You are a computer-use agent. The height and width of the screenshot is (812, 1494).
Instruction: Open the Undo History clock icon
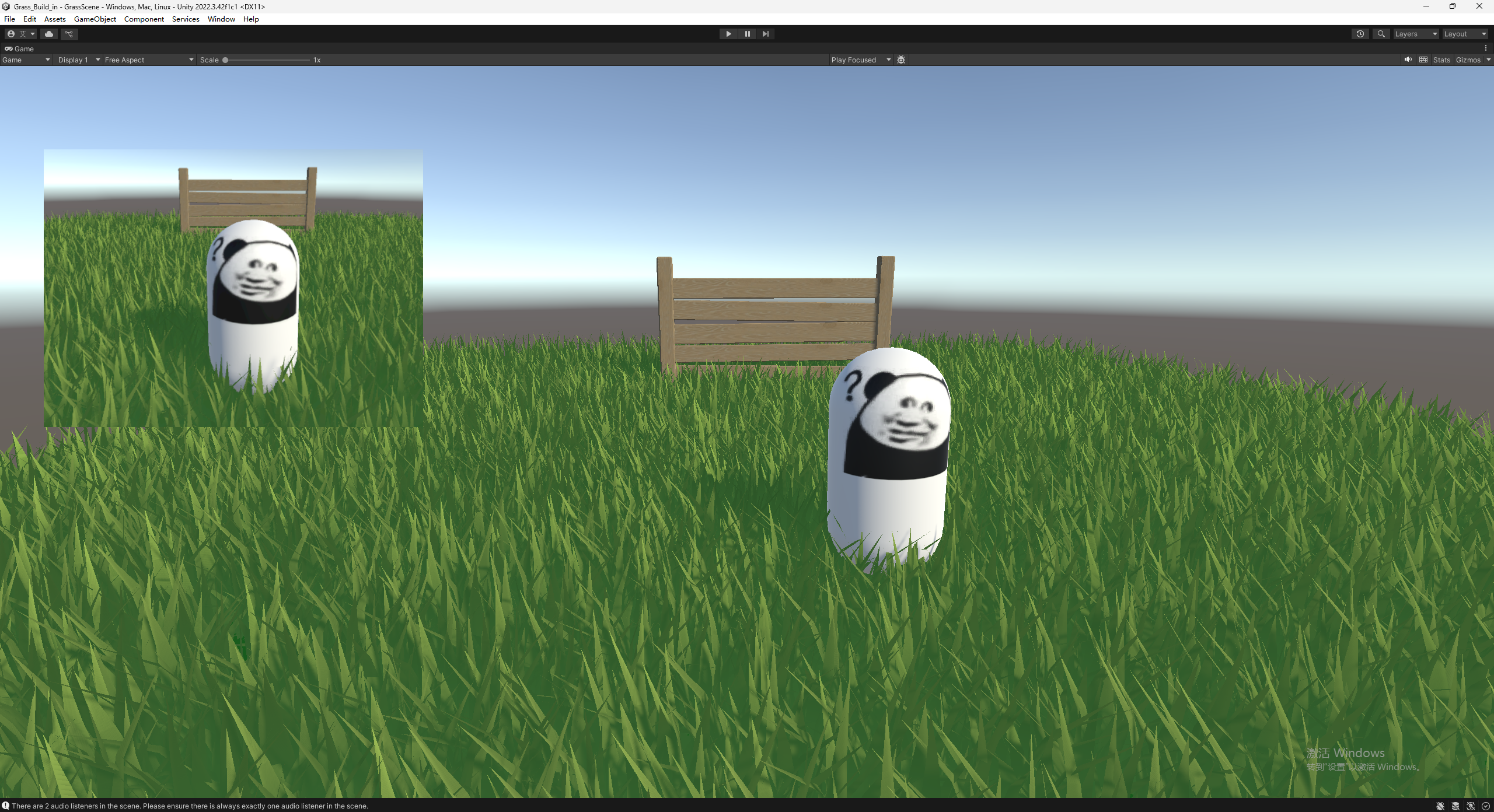tap(1360, 34)
